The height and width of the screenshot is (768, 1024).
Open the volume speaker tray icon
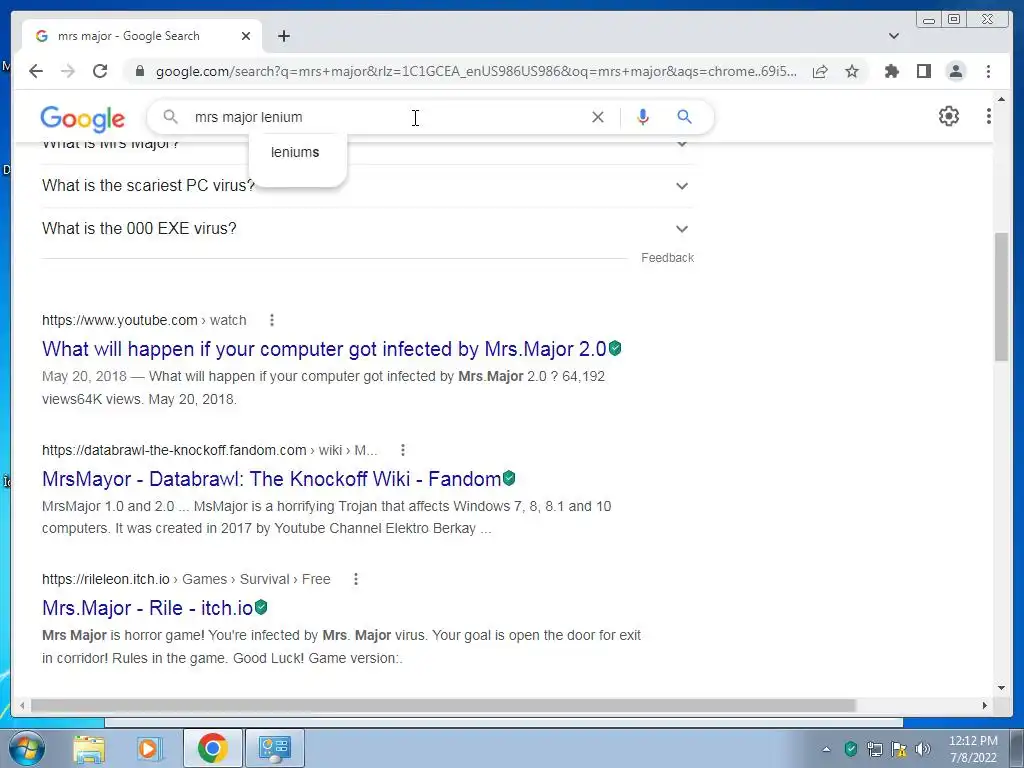click(x=923, y=749)
